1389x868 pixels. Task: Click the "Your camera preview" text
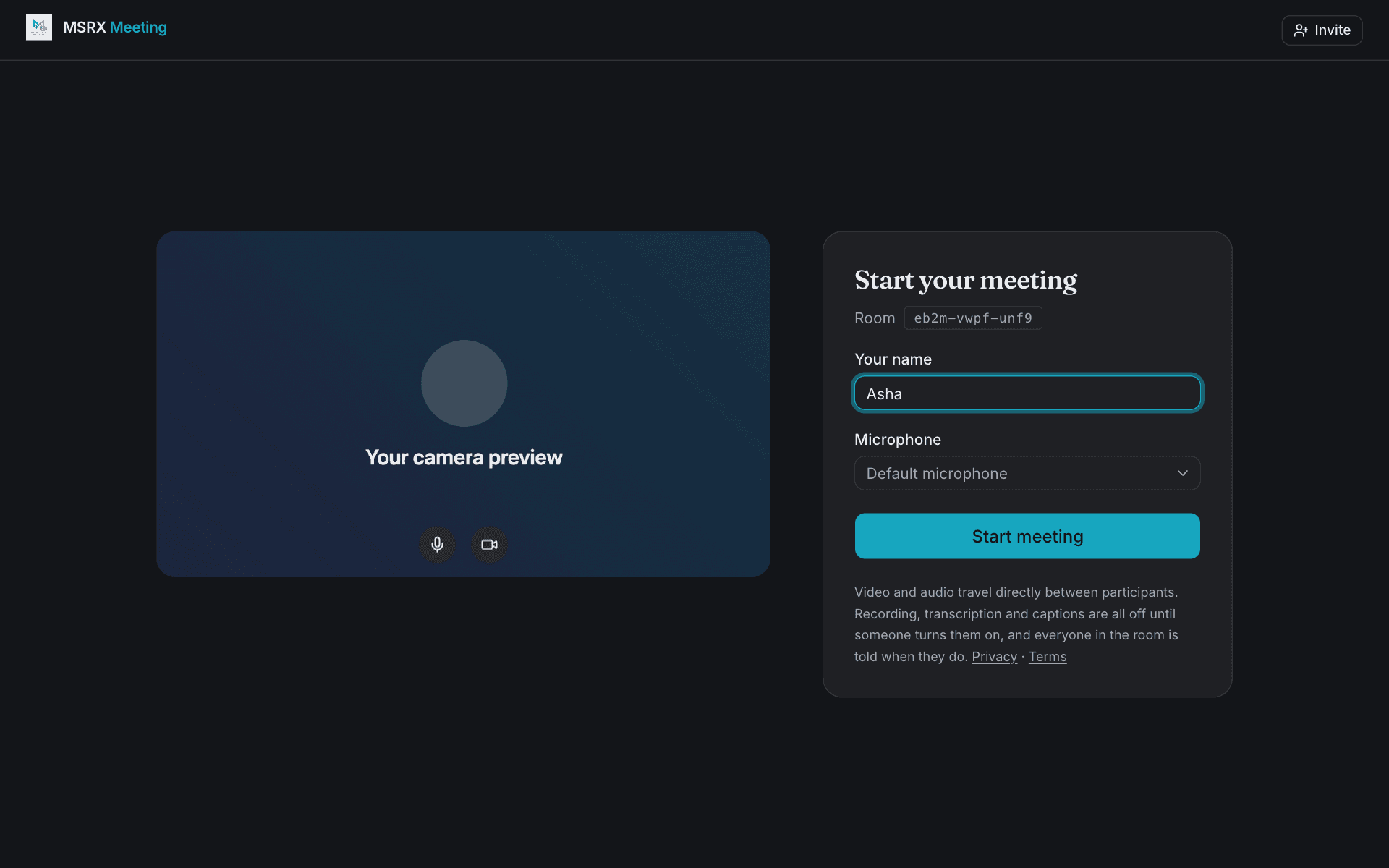coord(464,458)
